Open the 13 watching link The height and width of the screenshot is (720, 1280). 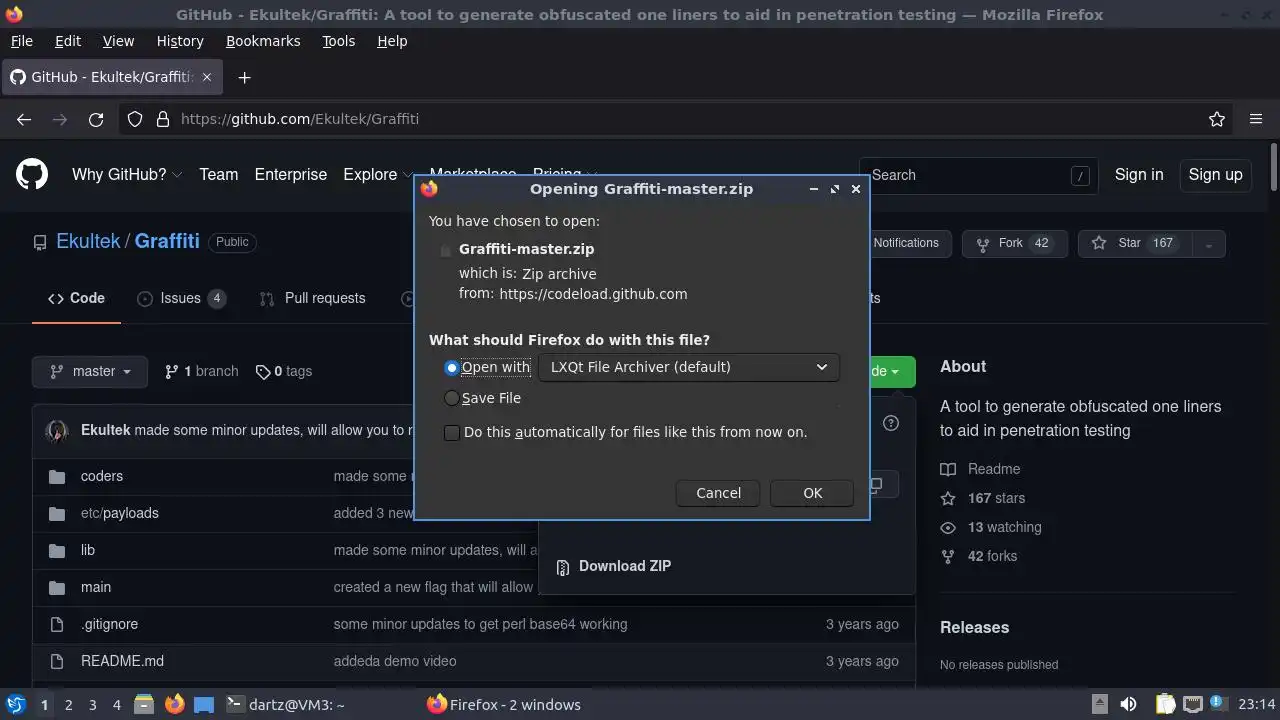click(x=990, y=527)
